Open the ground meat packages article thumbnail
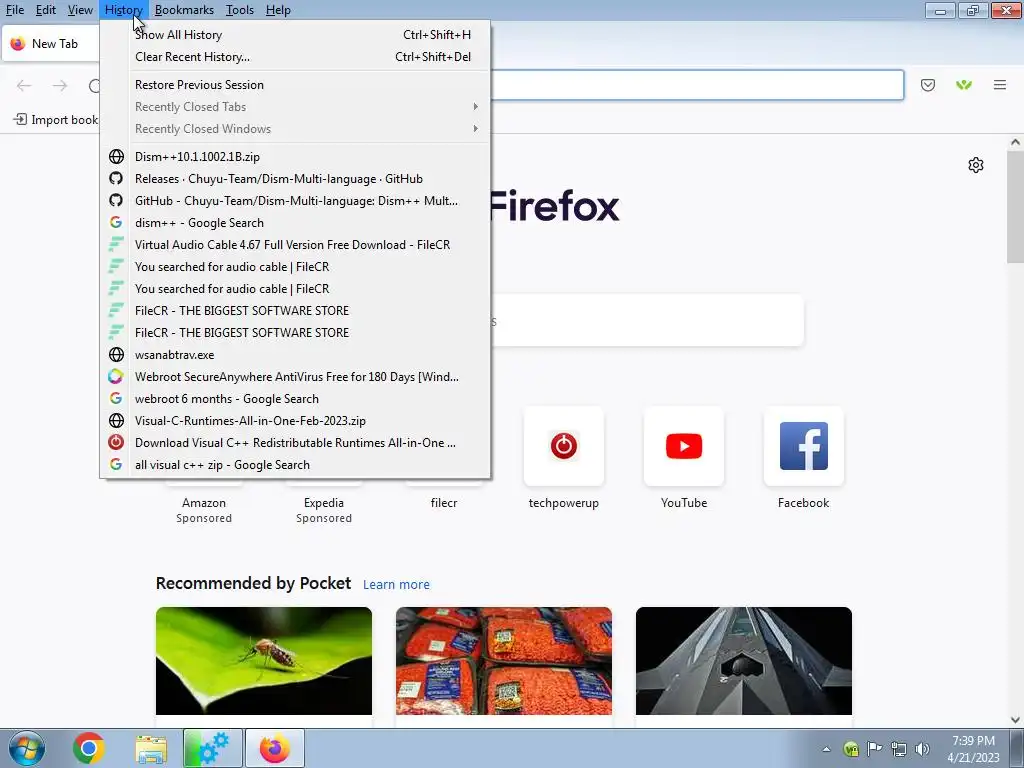The height and width of the screenshot is (768, 1024). pos(504,661)
